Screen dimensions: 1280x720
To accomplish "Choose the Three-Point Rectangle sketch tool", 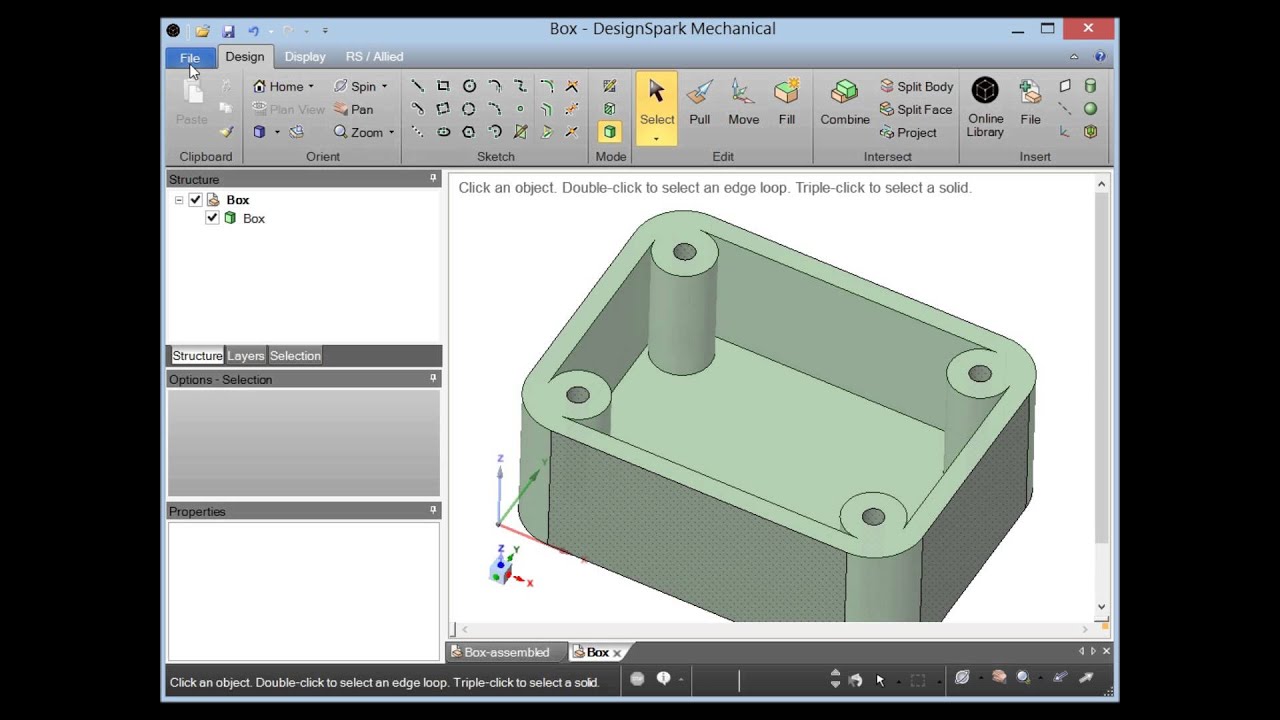I will 443,109.
